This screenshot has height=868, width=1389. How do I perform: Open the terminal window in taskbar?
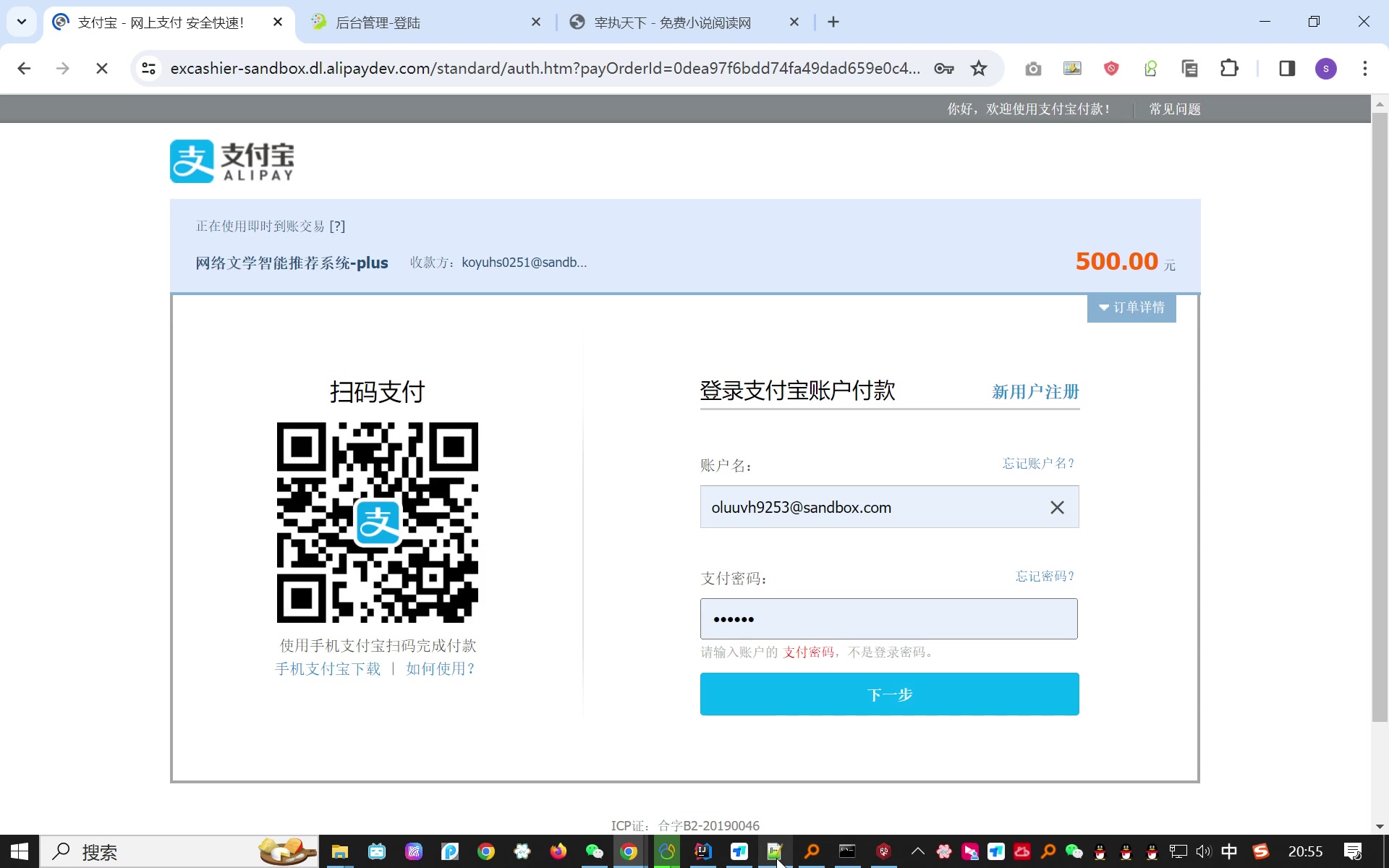[847, 851]
